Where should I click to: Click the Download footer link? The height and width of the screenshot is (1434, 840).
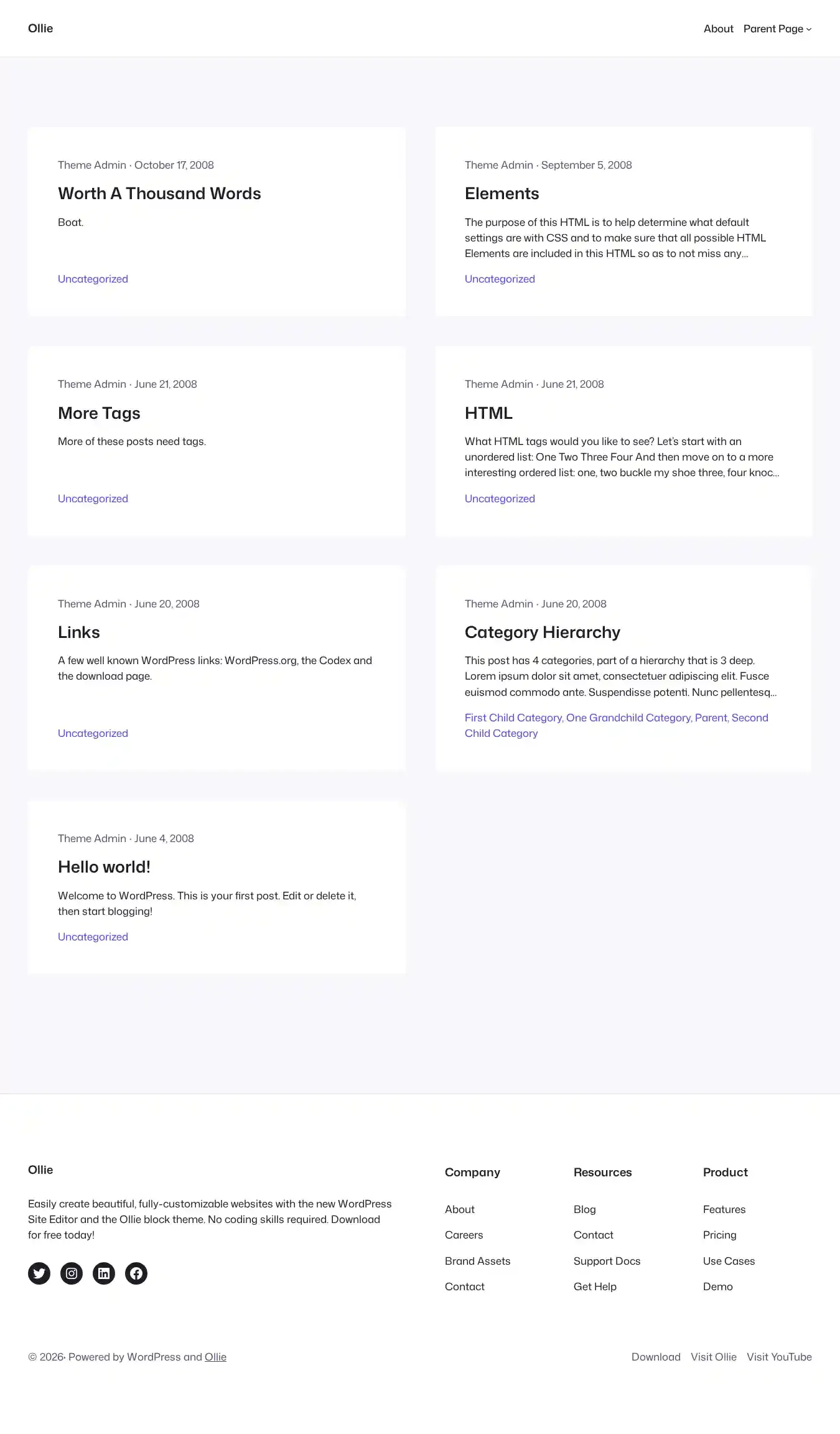(x=656, y=1357)
